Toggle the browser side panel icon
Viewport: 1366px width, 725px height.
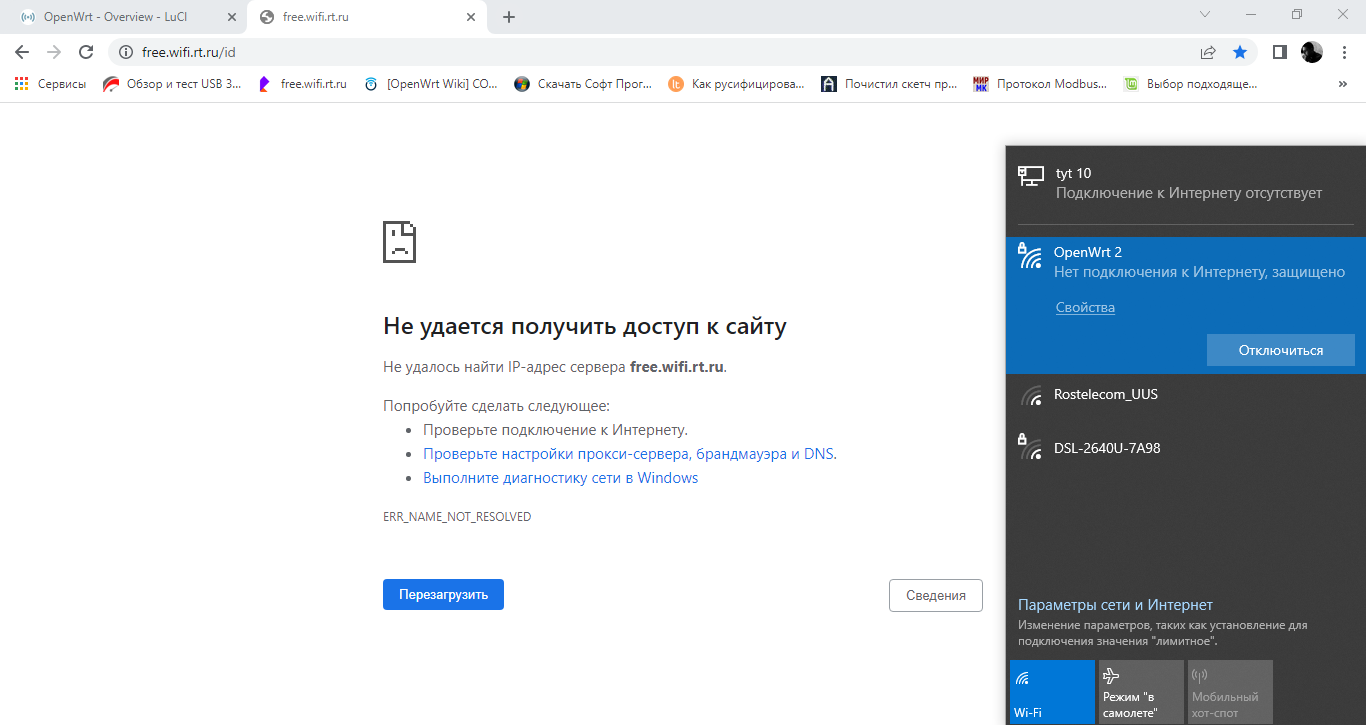click(x=1279, y=52)
